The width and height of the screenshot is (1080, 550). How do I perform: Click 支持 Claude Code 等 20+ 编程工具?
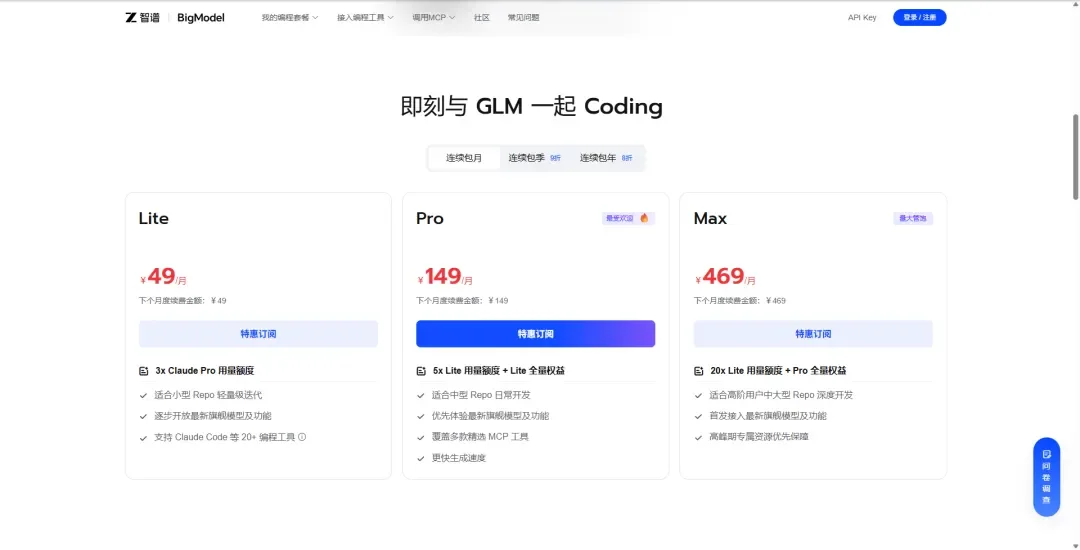click(x=225, y=436)
